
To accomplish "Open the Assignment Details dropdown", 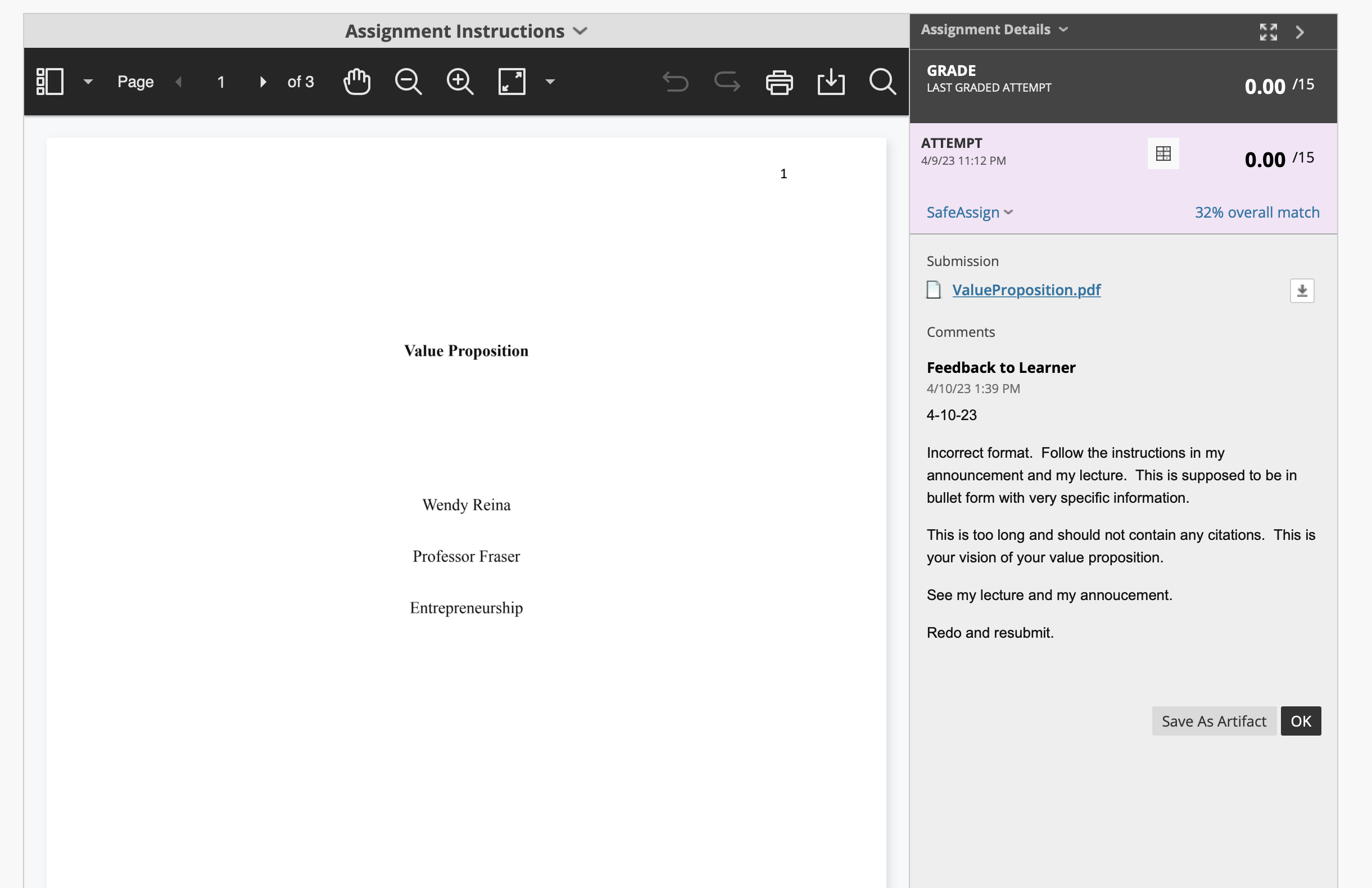I will [994, 29].
